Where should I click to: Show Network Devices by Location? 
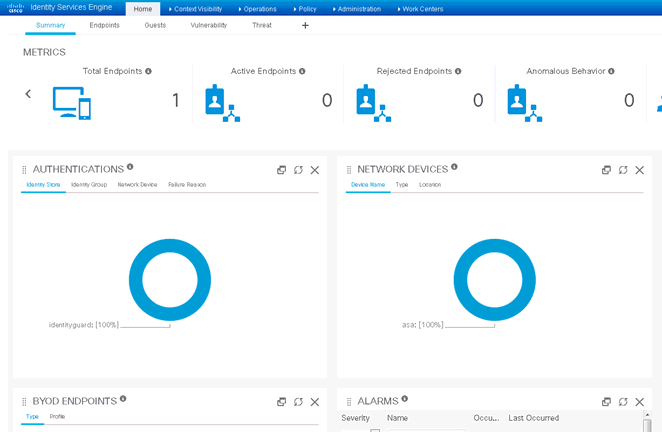click(x=430, y=185)
